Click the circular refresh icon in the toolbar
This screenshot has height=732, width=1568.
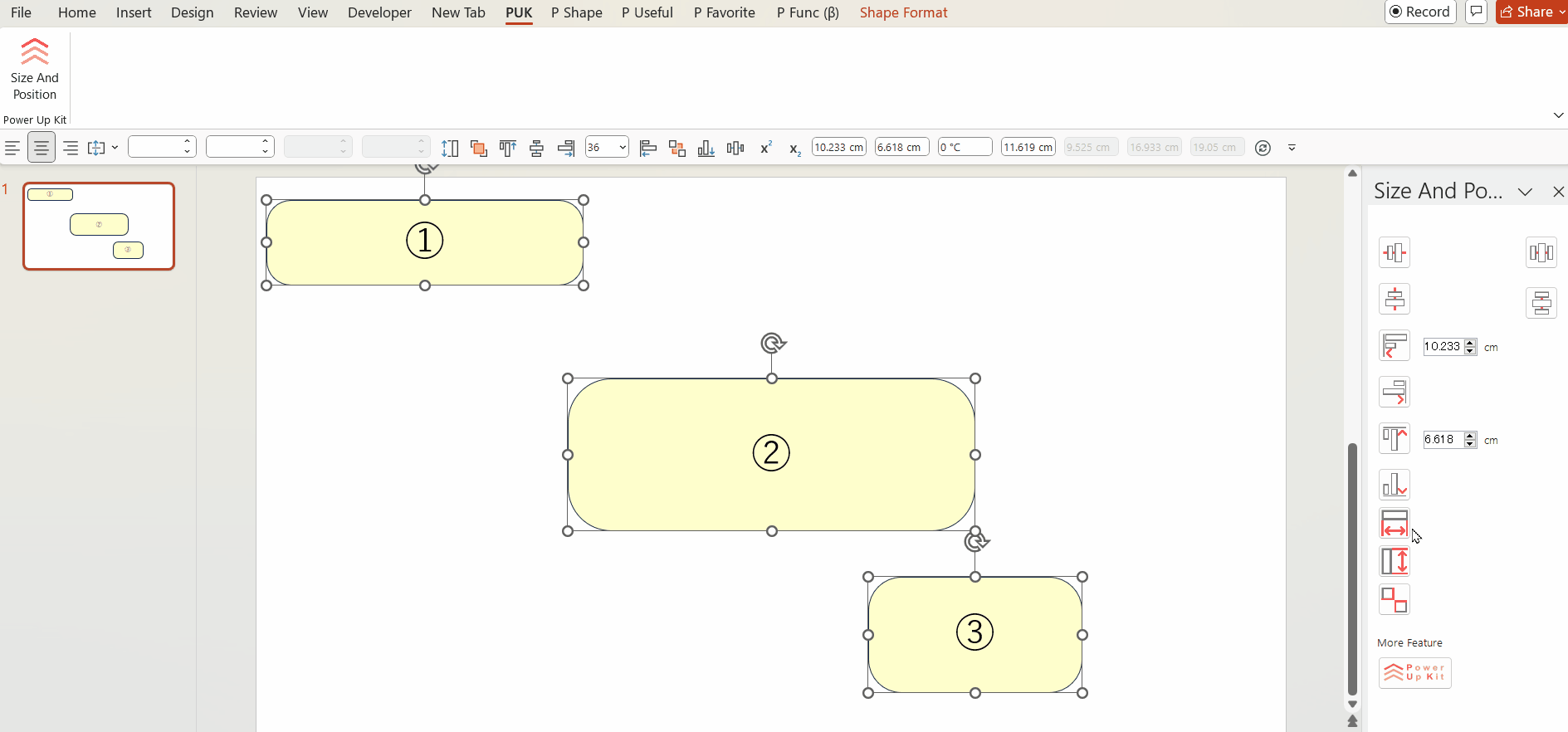point(1263,148)
